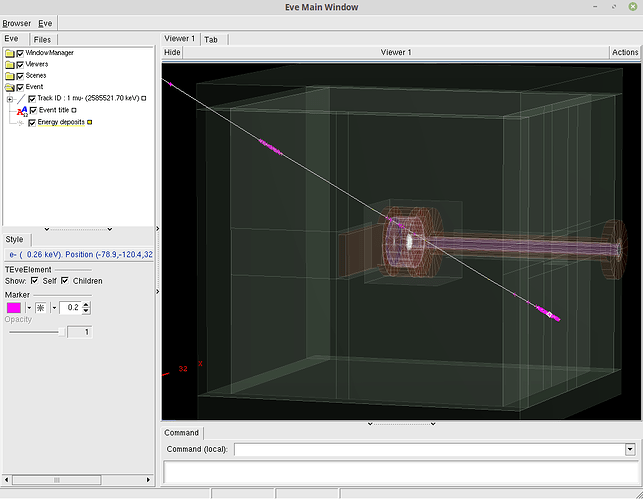The height and width of the screenshot is (499, 643).
Task: Toggle the WindowManager checkbox
Action: coord(20,53)
